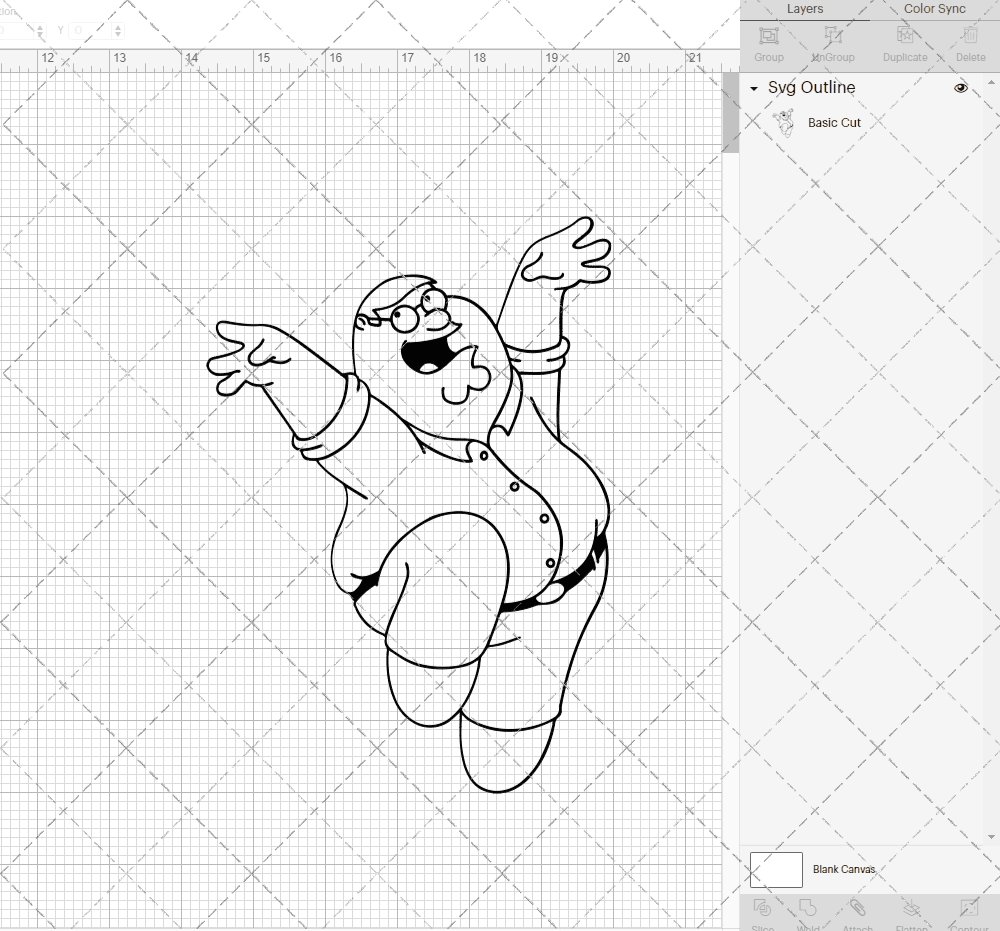This screenshot has width=1000, height=931.
Task: Click the X coordinate stepper down arrow
Action: tap(40, 34)
